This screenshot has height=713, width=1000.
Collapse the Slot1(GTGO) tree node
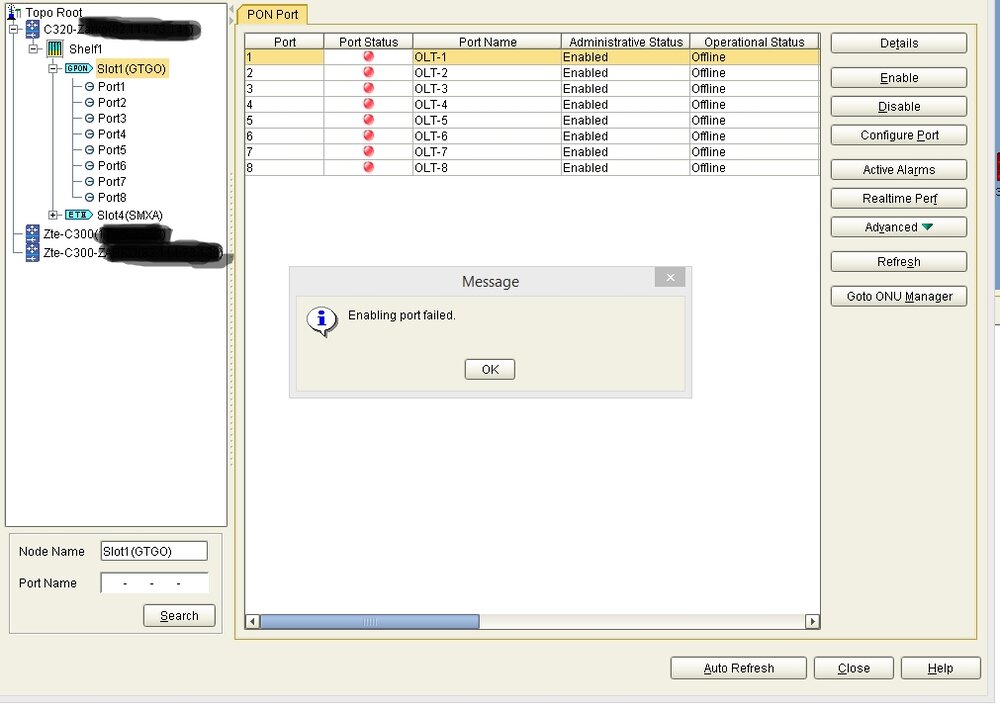pyautogui.click(x=53, y=69)
